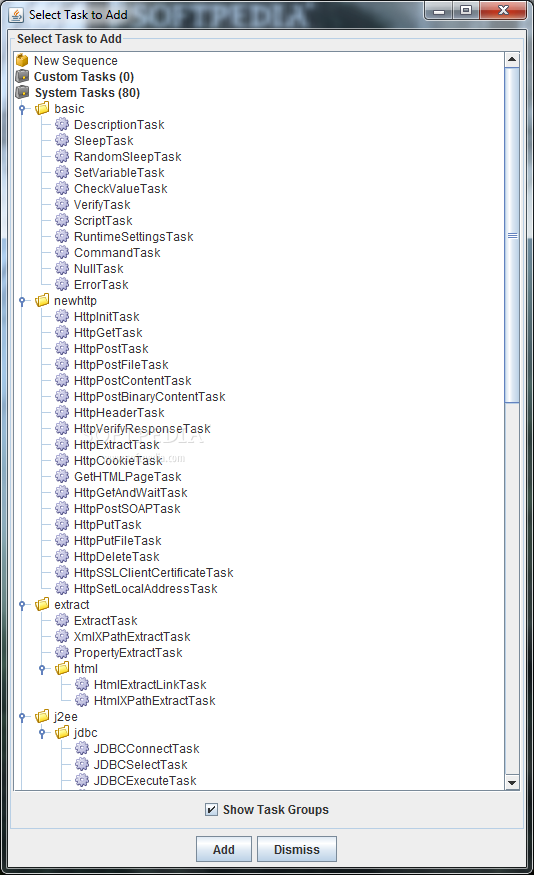Click the newhttp folder icon
Screen dimensions: 534x875
(42, 300)
